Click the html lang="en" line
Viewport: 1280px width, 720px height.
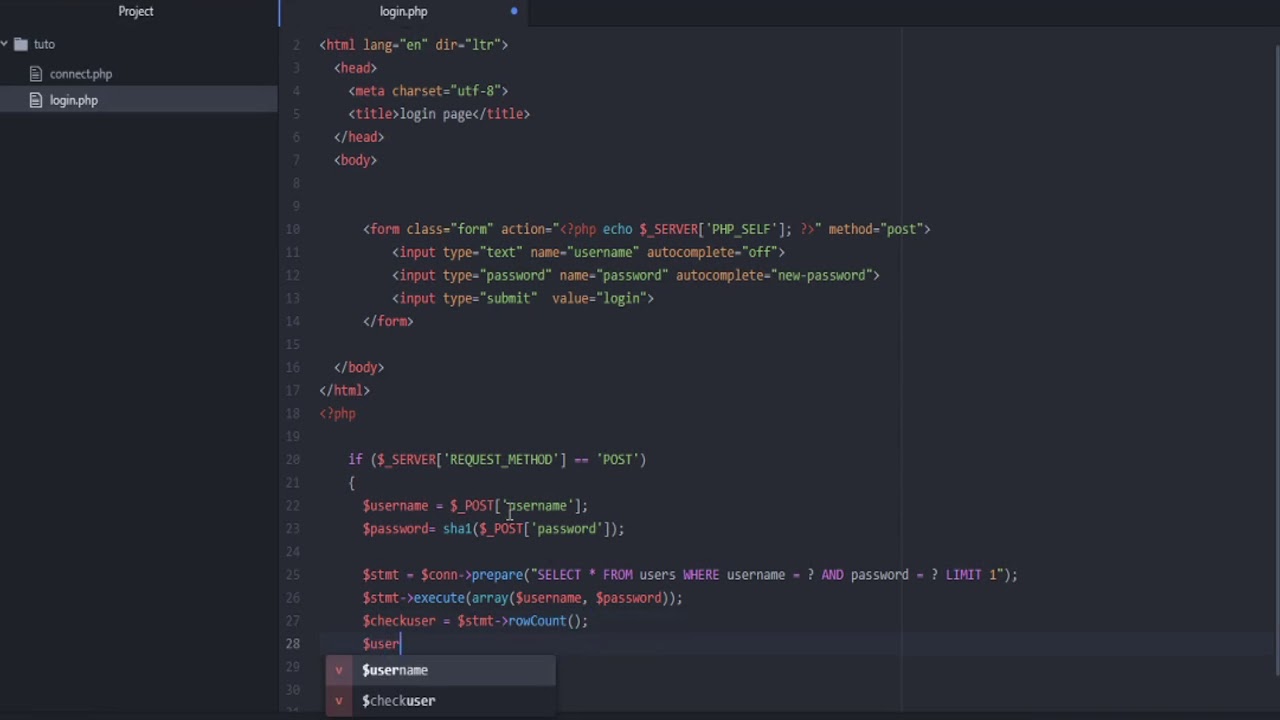[x=413, y=45]
